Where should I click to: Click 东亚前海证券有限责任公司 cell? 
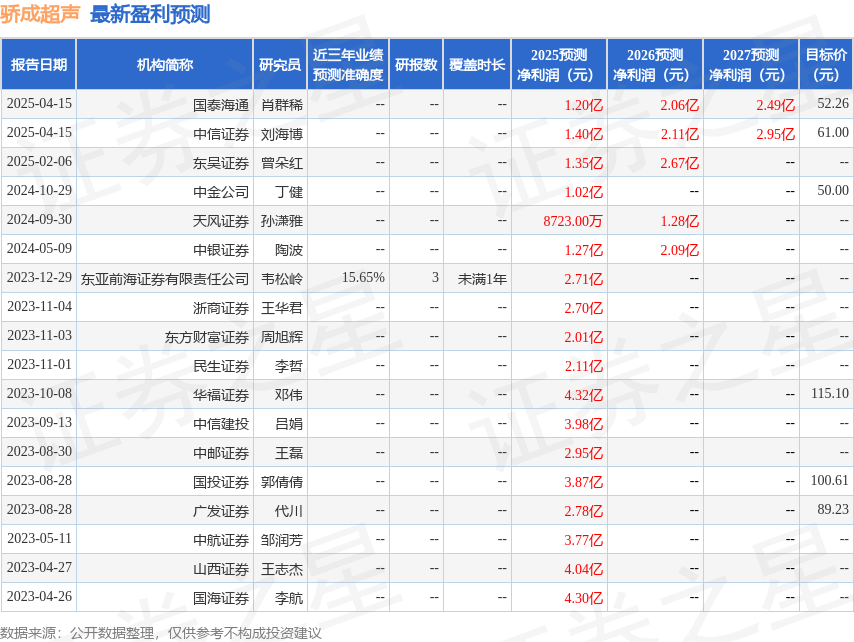click(164, 279)
